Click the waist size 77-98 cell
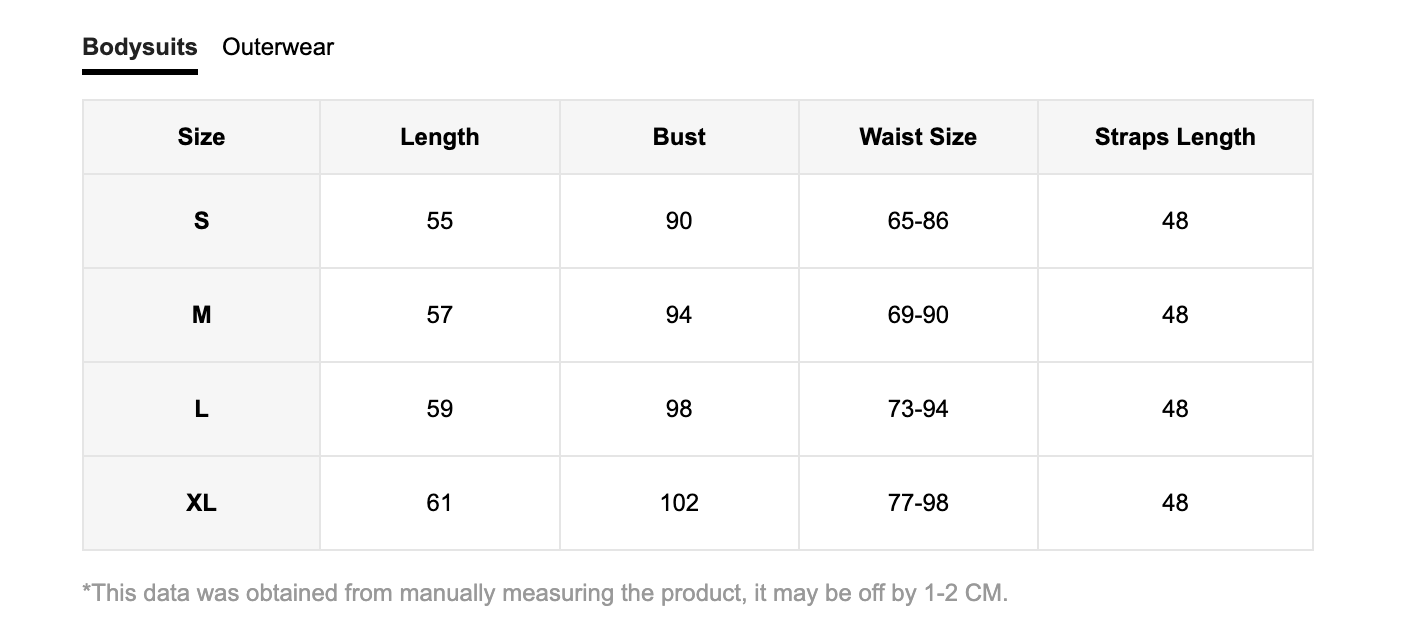Viewport: 1406px width, 632px height. [918, 503]
